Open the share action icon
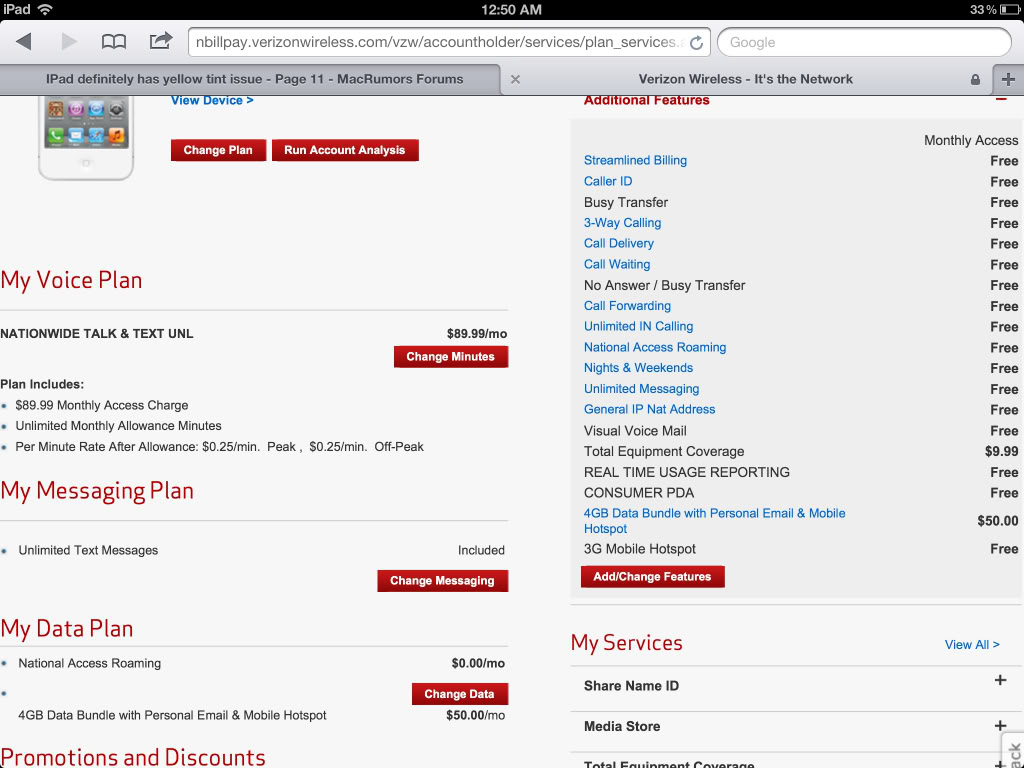This screenshot has height=768, width=1024. [161, 40]
